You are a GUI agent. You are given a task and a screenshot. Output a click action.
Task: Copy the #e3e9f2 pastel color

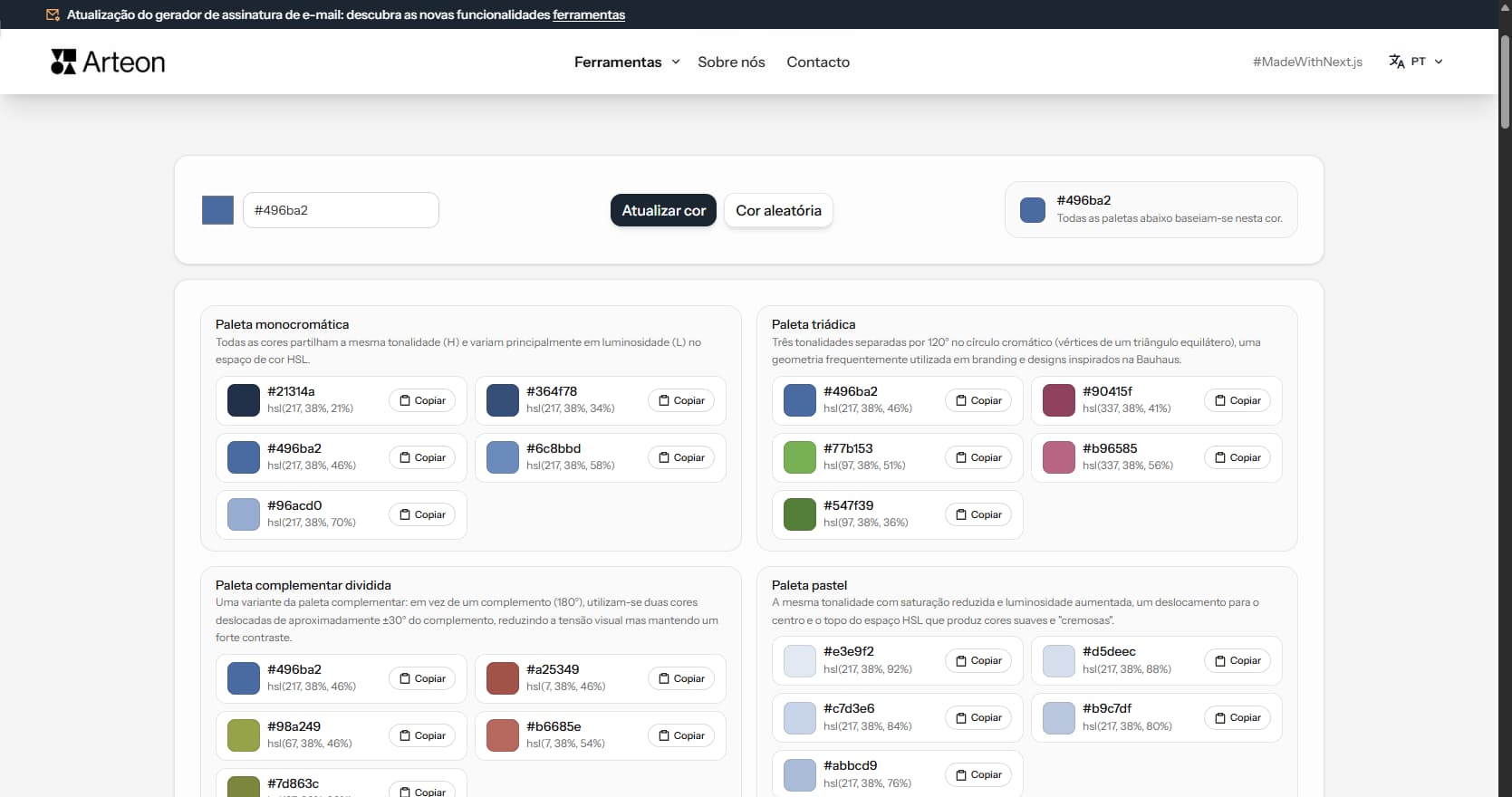pos(978,660)
